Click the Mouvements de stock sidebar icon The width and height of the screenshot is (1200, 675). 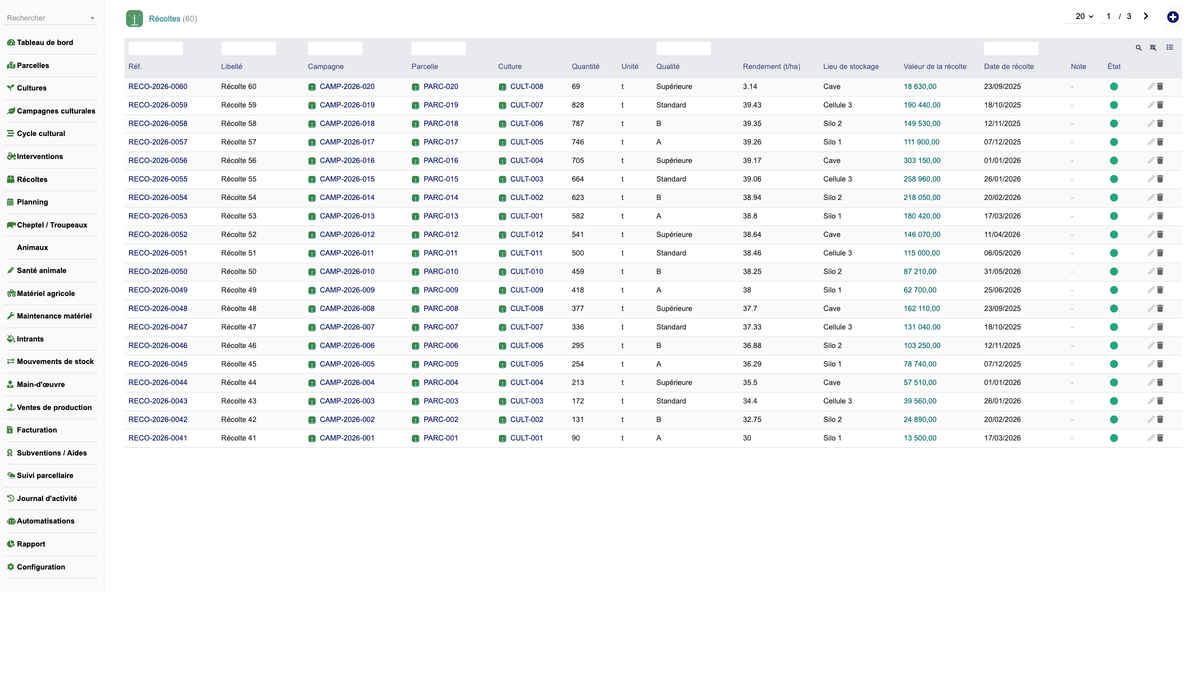click(11, 362)
